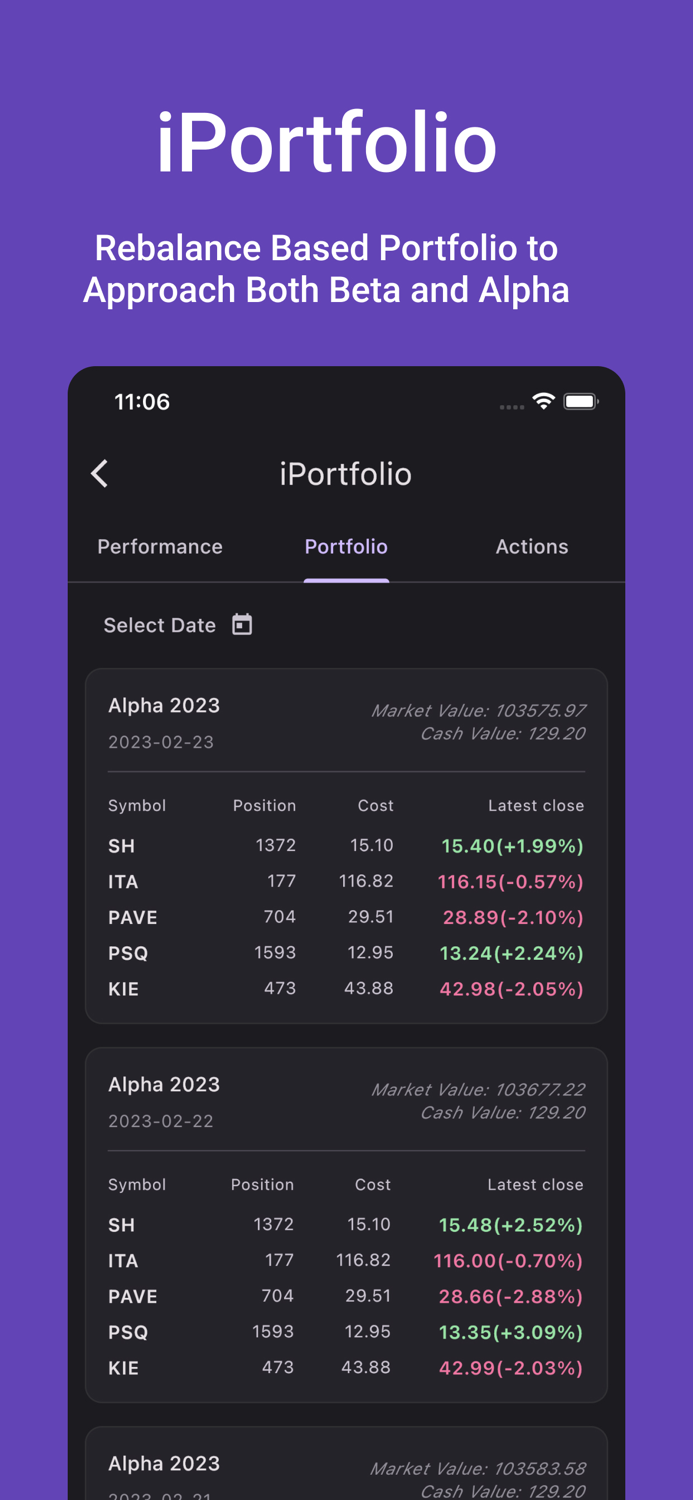Viewport: 693px width, 1500px height.
Task: Select the PSQ row position value
Action: 278,952
